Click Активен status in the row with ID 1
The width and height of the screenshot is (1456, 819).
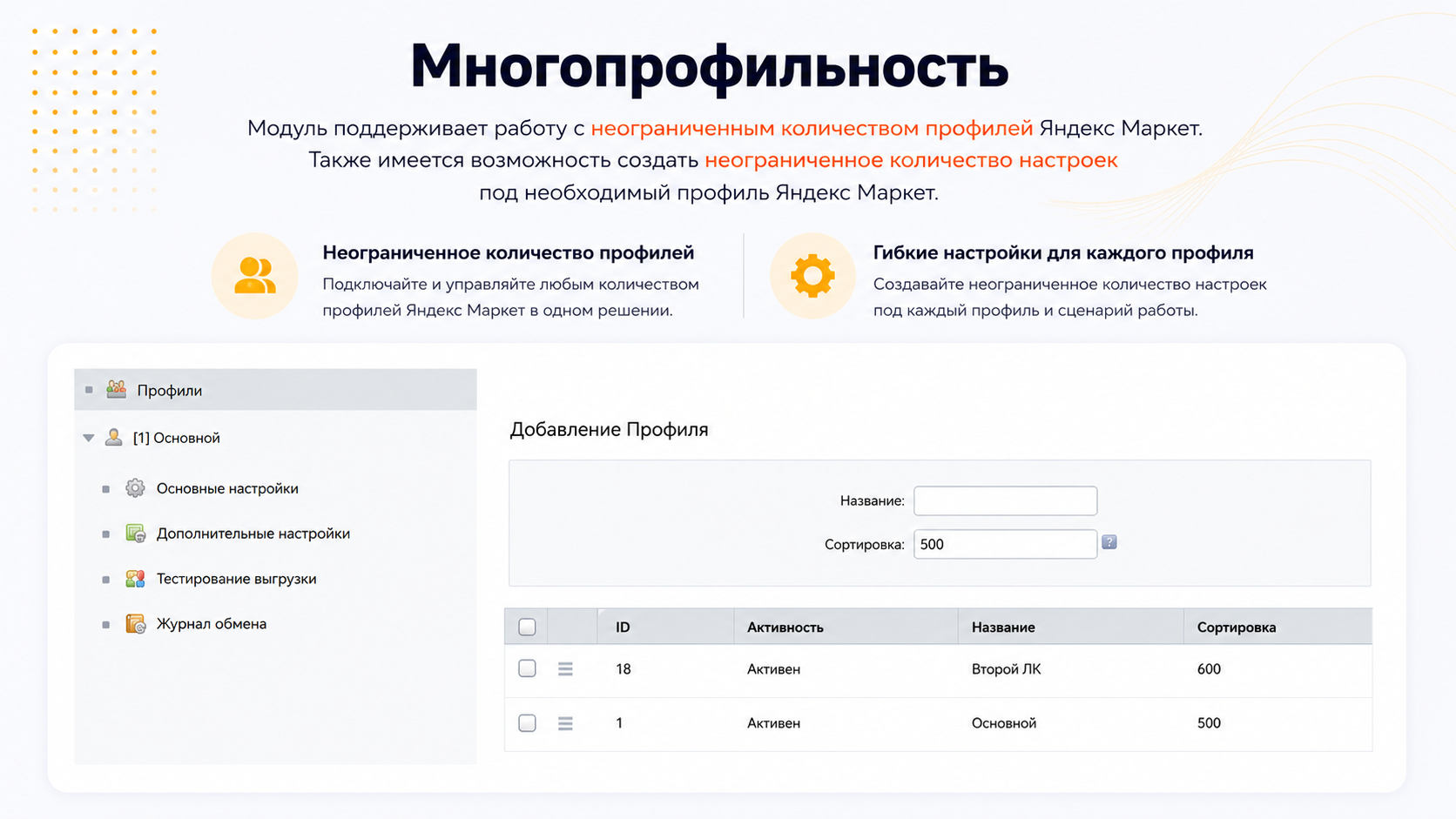click(x=773, y=723)
